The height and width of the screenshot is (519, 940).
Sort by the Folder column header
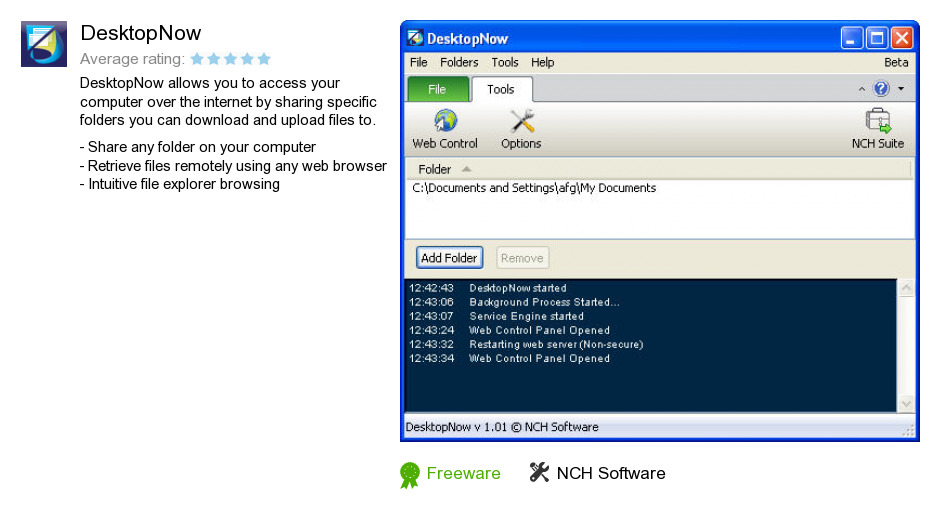pyautogui.click(x=658, y=169)
